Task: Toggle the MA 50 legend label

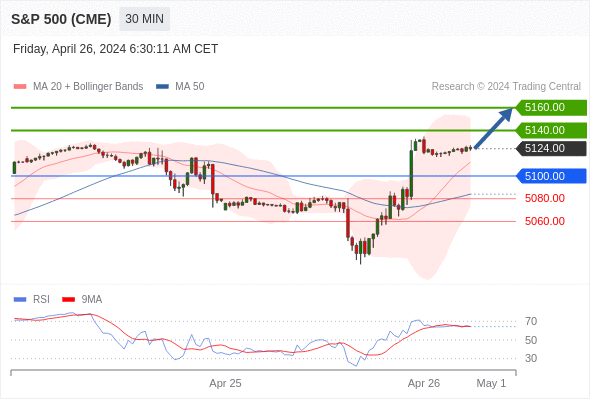Action: pyautogui.click(x=190, y=87)
